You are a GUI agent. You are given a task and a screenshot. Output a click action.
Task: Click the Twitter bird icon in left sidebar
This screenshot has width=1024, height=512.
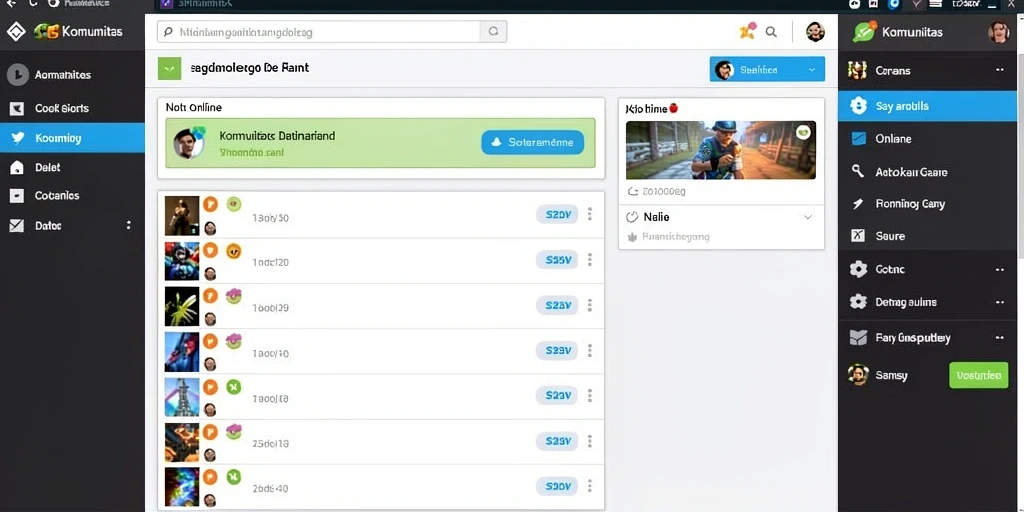[x=18, y=138]
